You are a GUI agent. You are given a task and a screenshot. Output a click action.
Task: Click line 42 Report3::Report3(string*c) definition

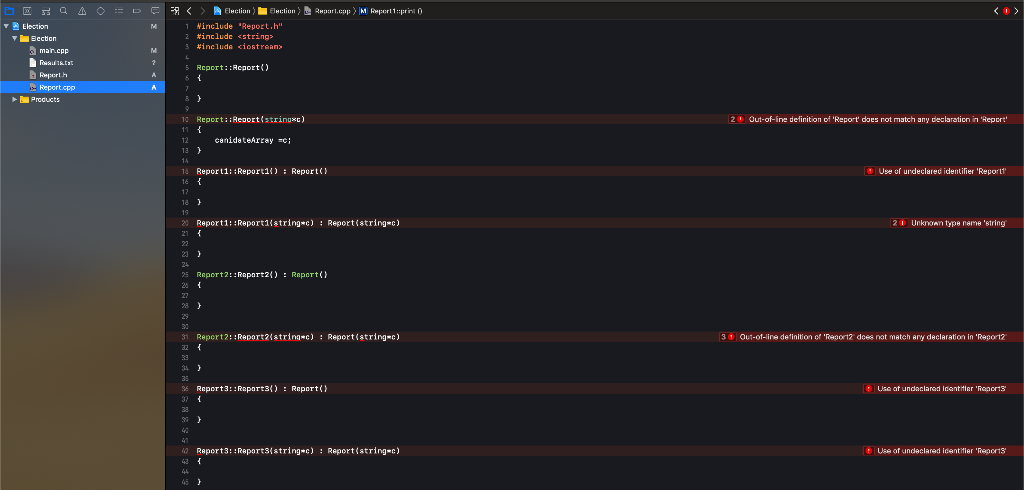pos(298,451)
